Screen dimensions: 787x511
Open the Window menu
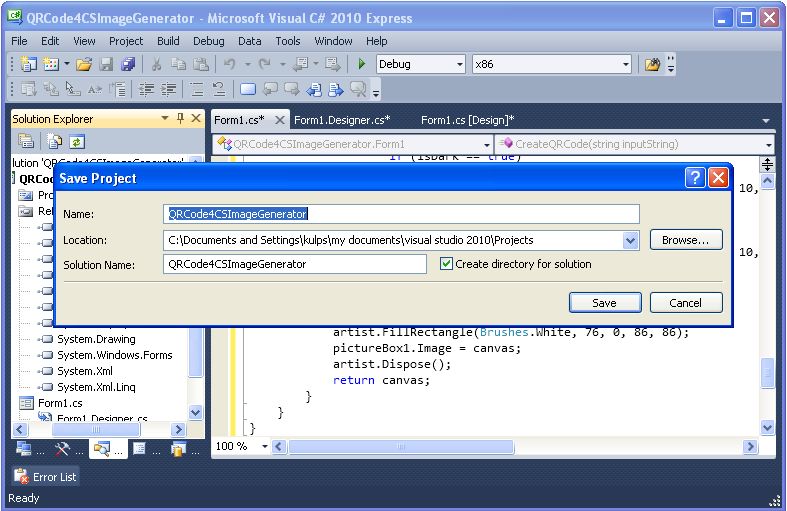coord(333,41)
